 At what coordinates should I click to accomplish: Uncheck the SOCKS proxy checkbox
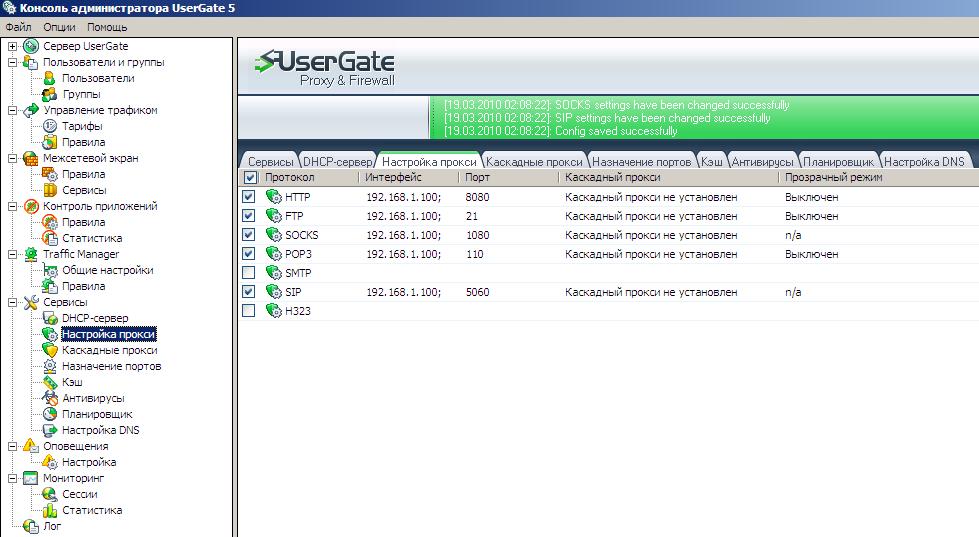coord(248,235)
